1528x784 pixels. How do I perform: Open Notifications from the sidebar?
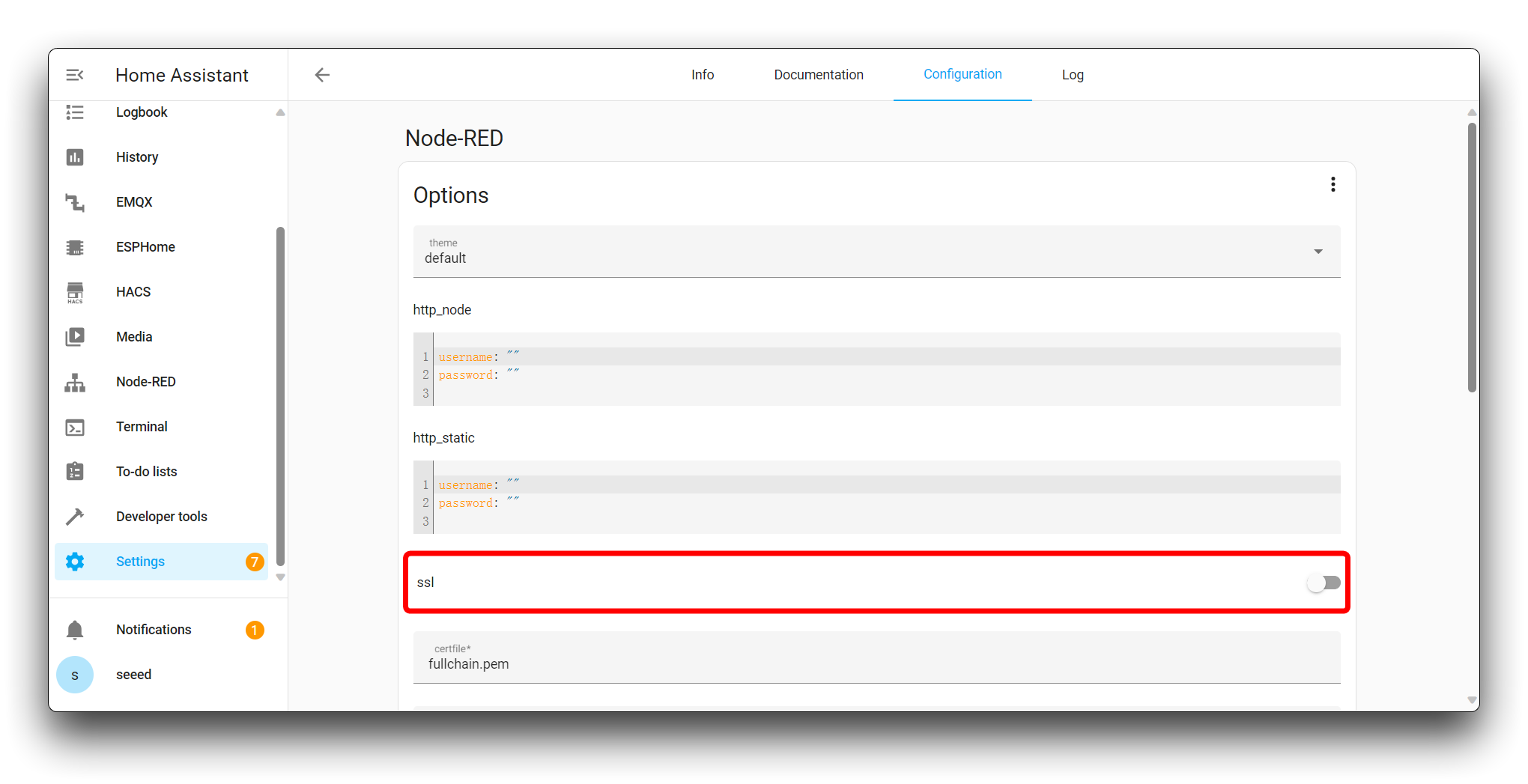(162, 630)
